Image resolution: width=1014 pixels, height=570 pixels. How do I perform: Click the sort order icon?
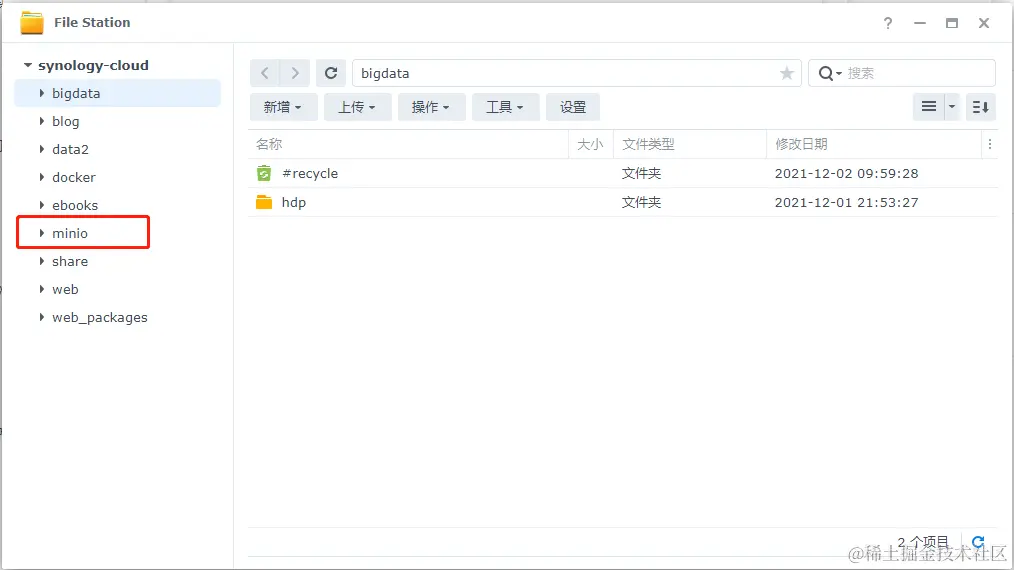coord(980,107)
